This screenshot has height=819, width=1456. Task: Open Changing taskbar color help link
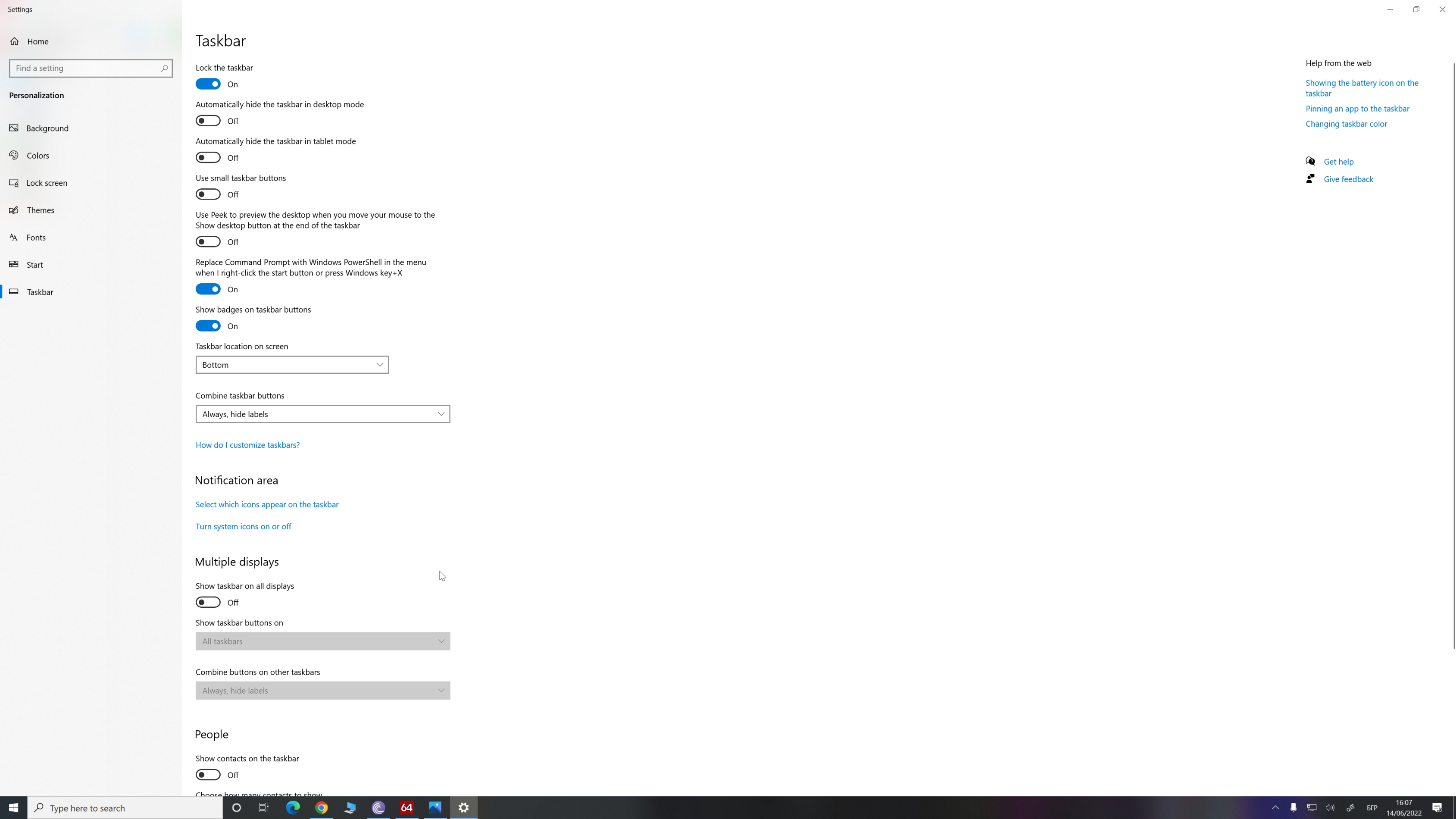1346,124
